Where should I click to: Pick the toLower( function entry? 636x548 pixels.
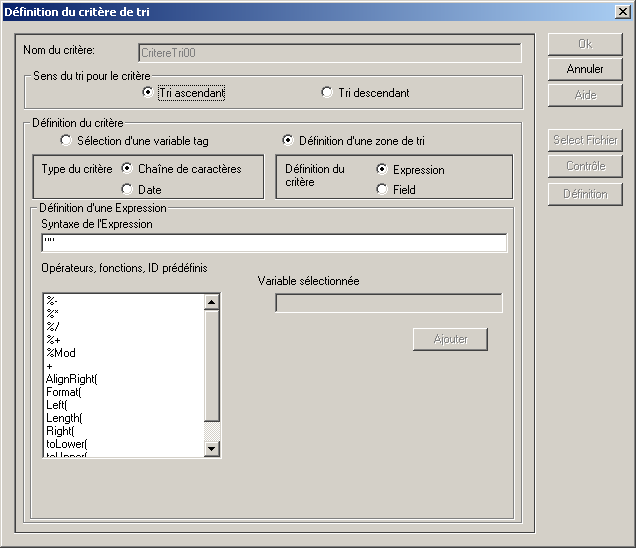[x=67, y=444]
